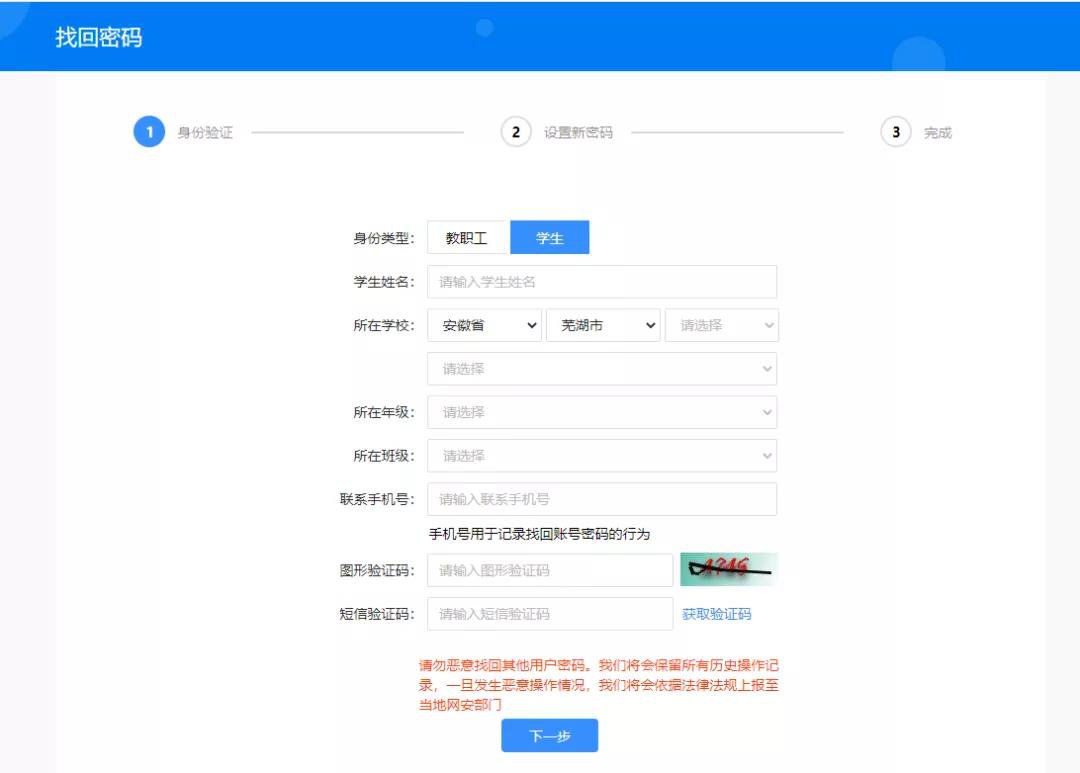Click the 设置新密码 step label
The image size is (1080, 773).
[x=578, y=133]
